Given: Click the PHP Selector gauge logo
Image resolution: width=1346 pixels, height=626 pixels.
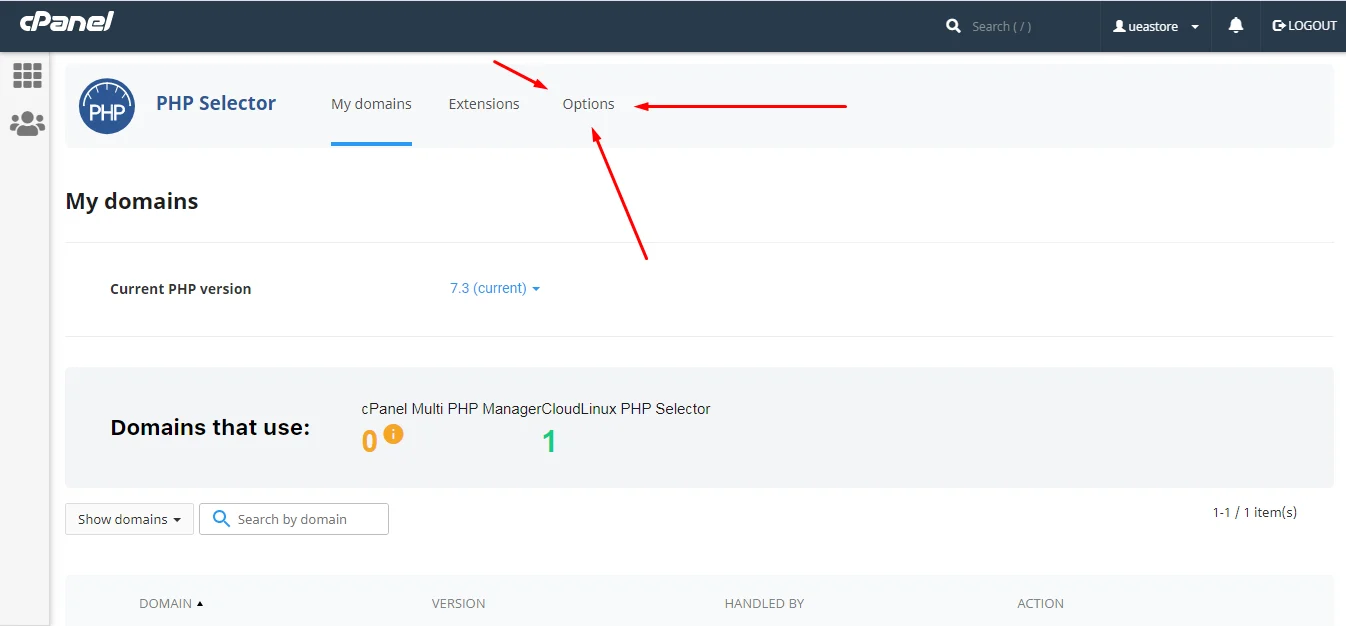Looking at the screenshot, I should [107, 106].
